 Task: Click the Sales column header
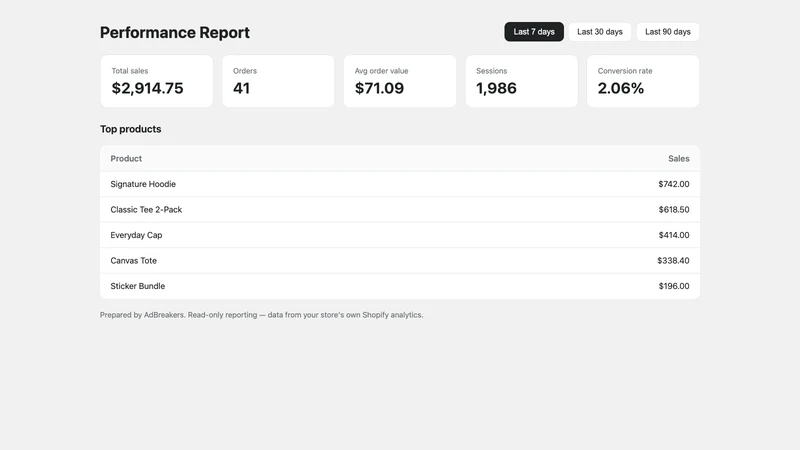click(x=679, y=159)
